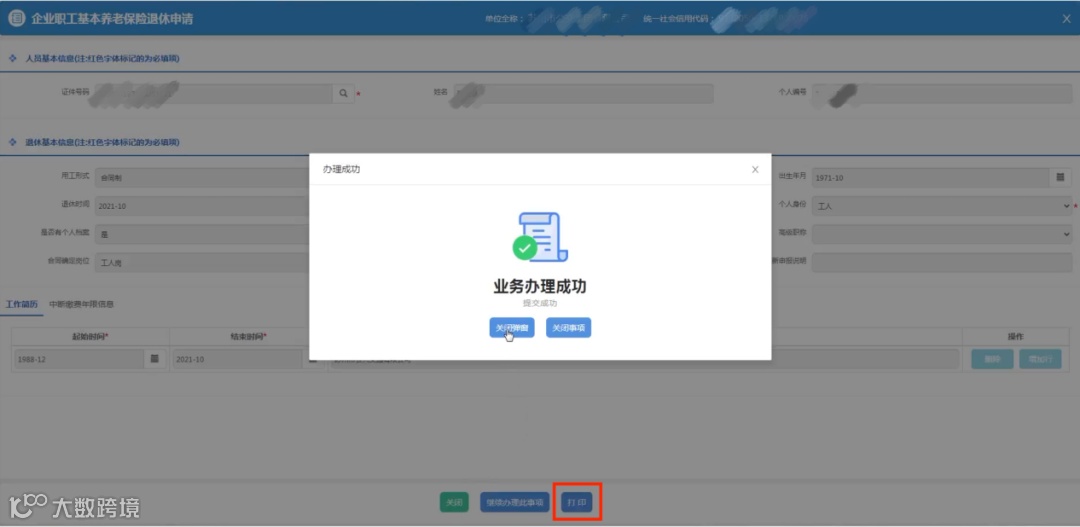Click the 结束时间 field showing 2021-10
This screenshot has height=527, width=1080.
pyautogui.click(x=237, y=359)
